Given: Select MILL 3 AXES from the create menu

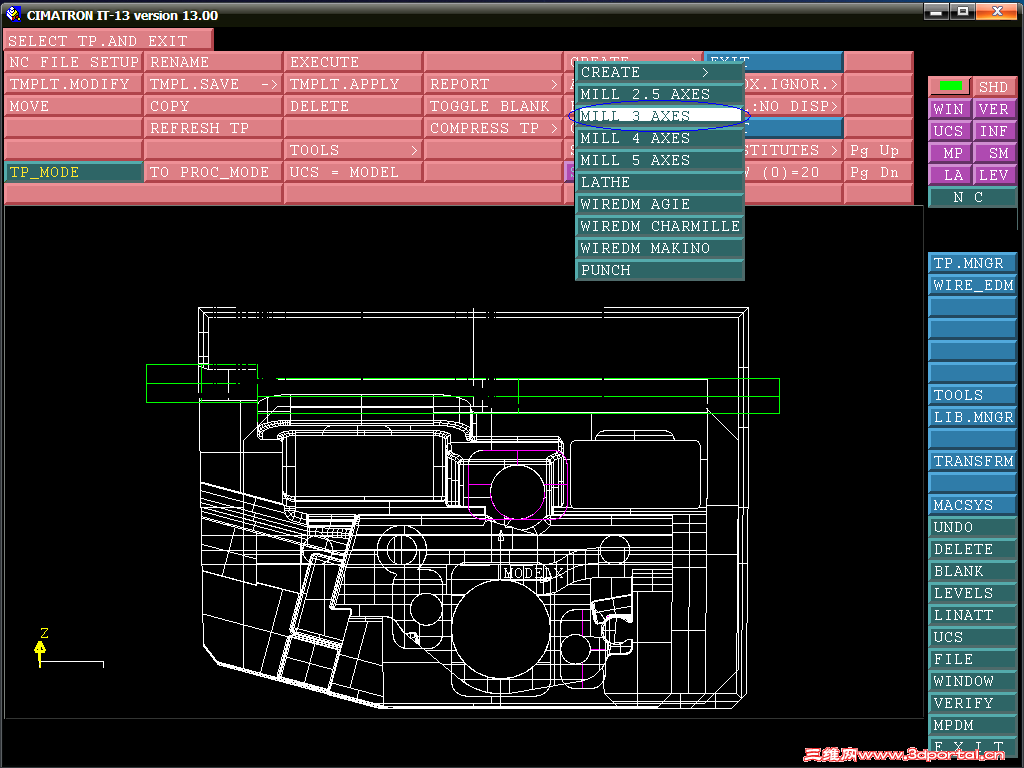Looking at the screenshot, I should pyautogui.click(x=660, y=116).
